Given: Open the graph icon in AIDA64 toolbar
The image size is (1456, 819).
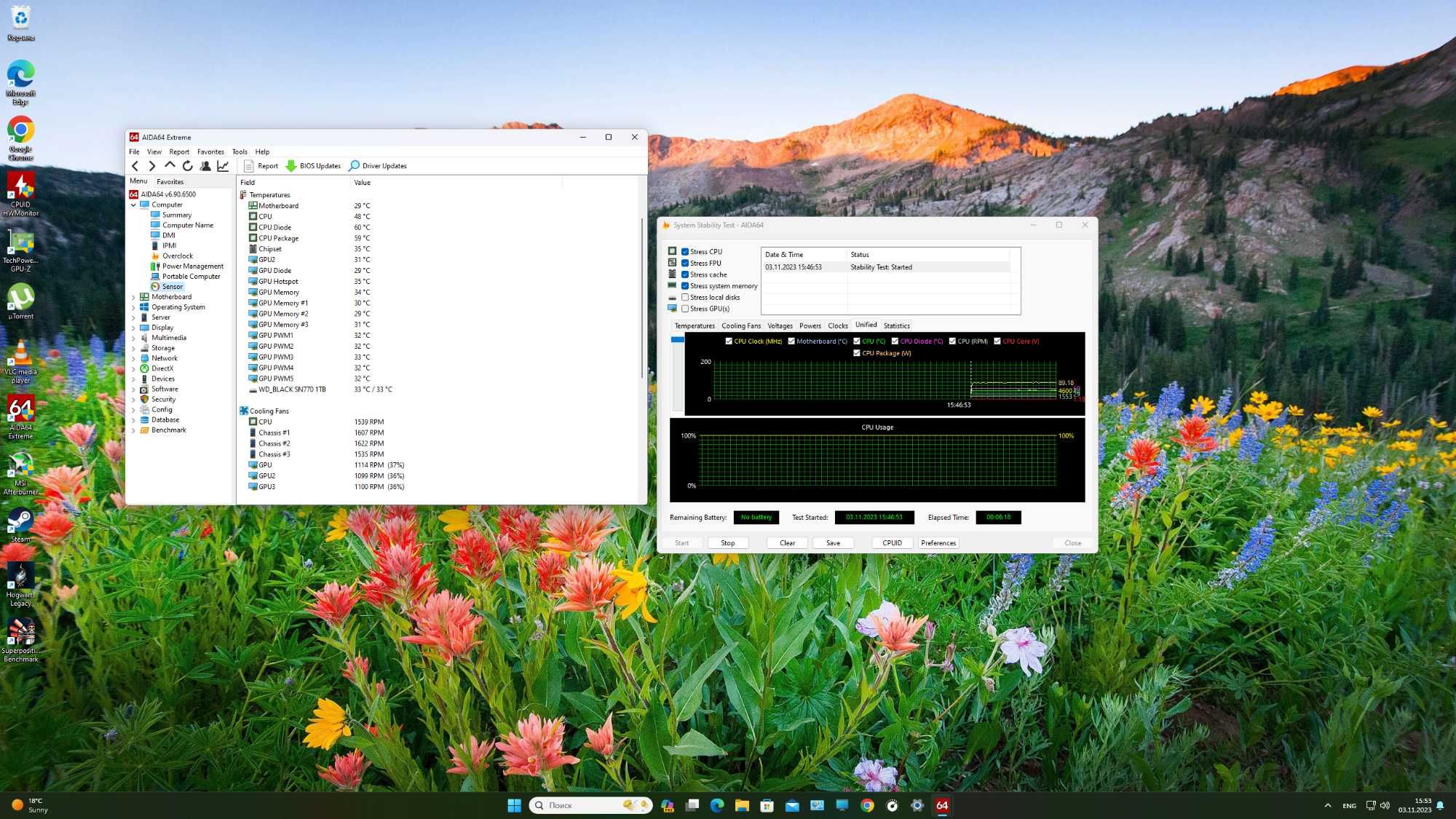Looking at the screenshot, I should point(223,166).
